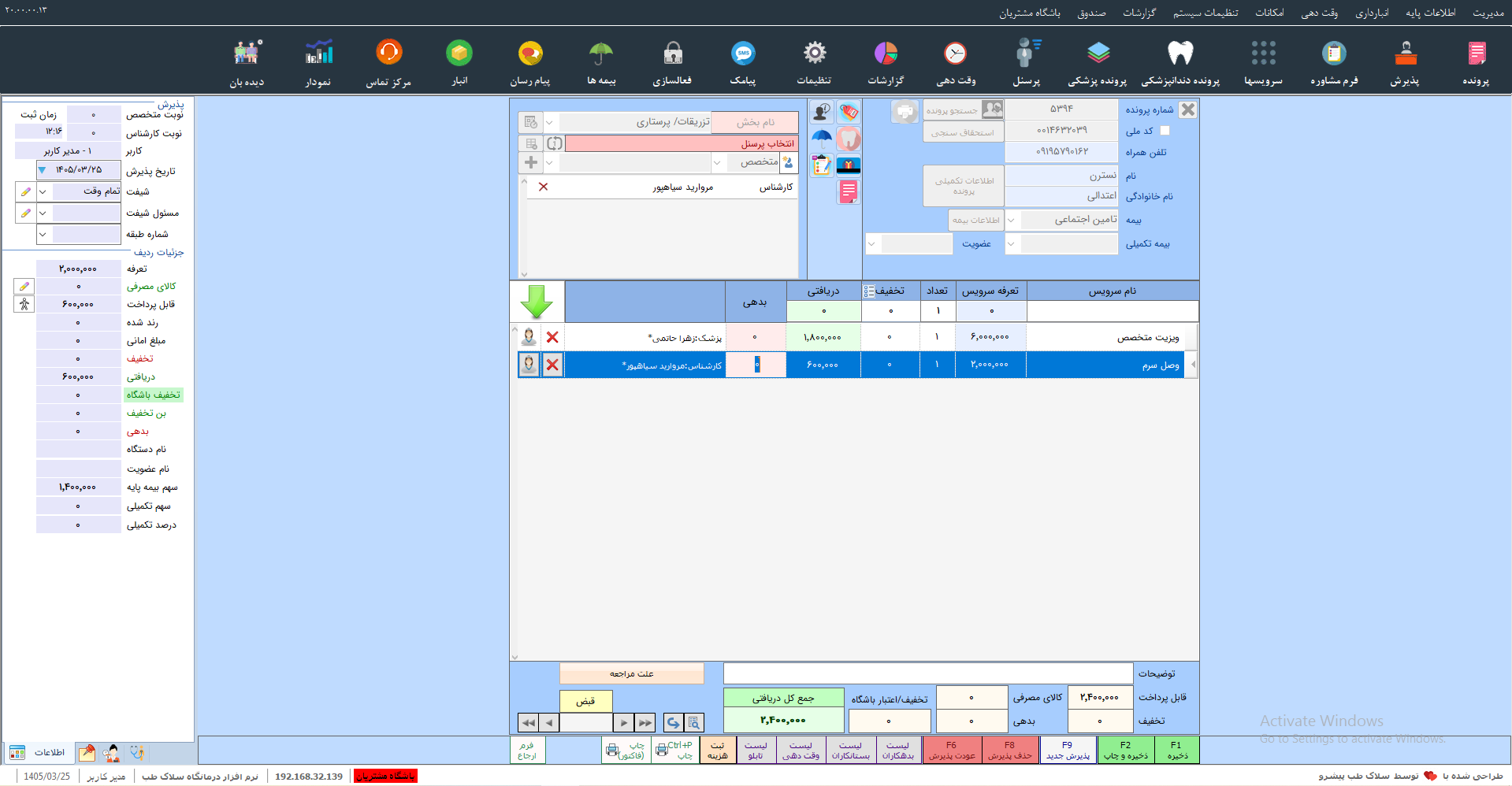The width and height of the screenshot is (1512, 786).
Task: Click the توضیحات text field
Action: click(928, 673)
